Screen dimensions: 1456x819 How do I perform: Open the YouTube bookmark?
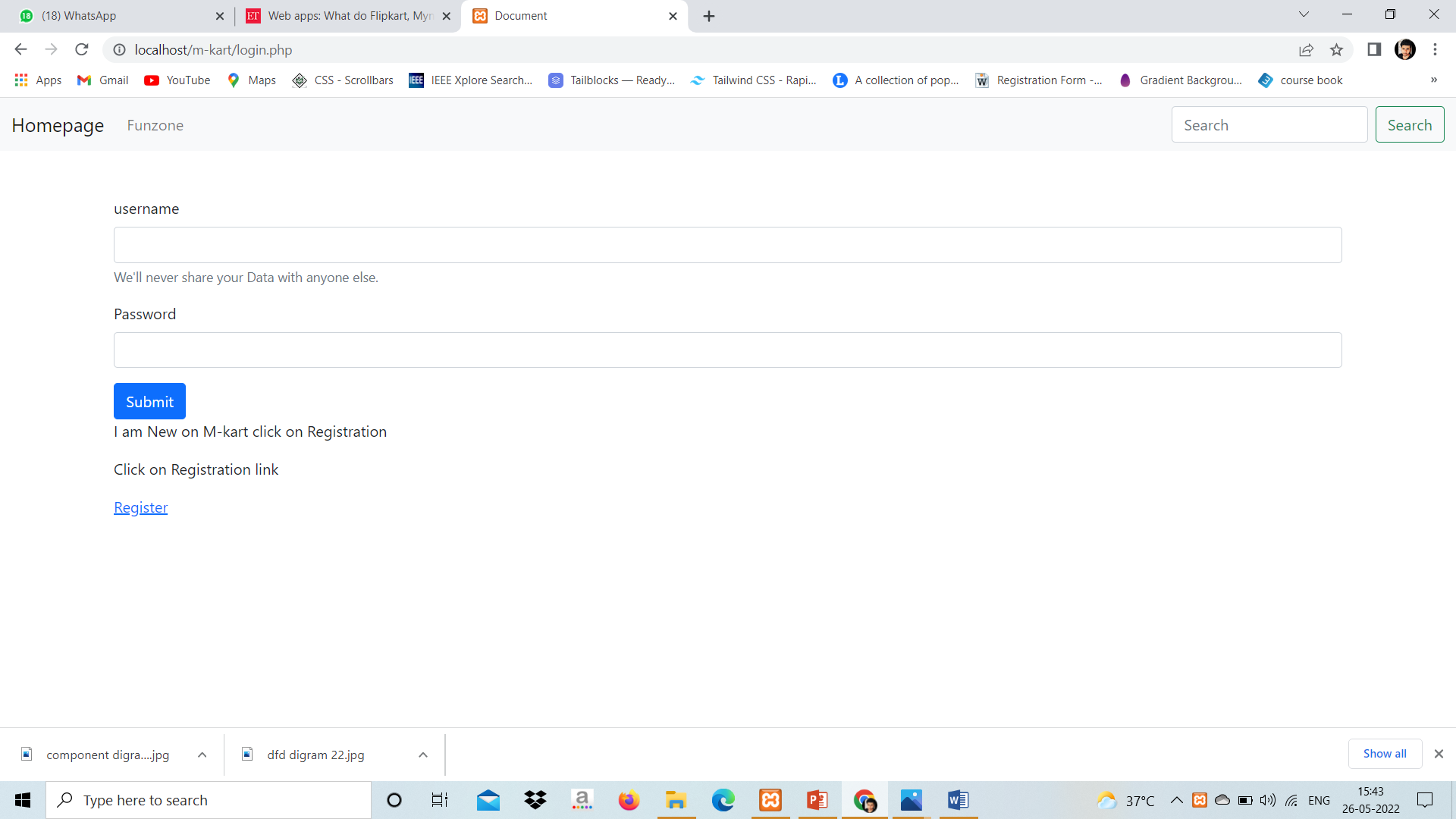(x=177, y=80)
